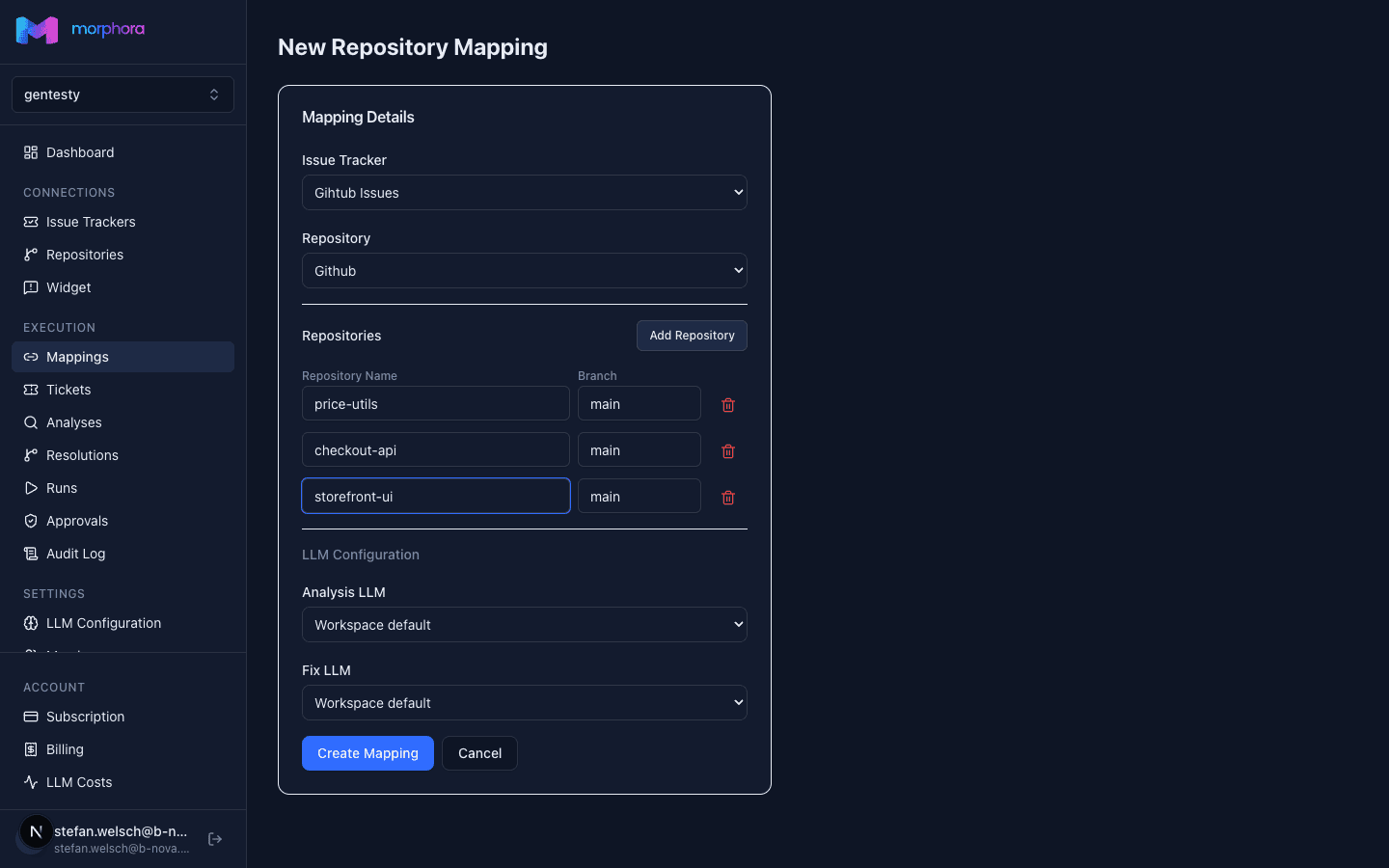Viewport: 1389px width, 868px height.
Task: Open the Issue Tracker dropdown showing Gihtub Issues
Action: pyautogui.click(x=525, y=192)
